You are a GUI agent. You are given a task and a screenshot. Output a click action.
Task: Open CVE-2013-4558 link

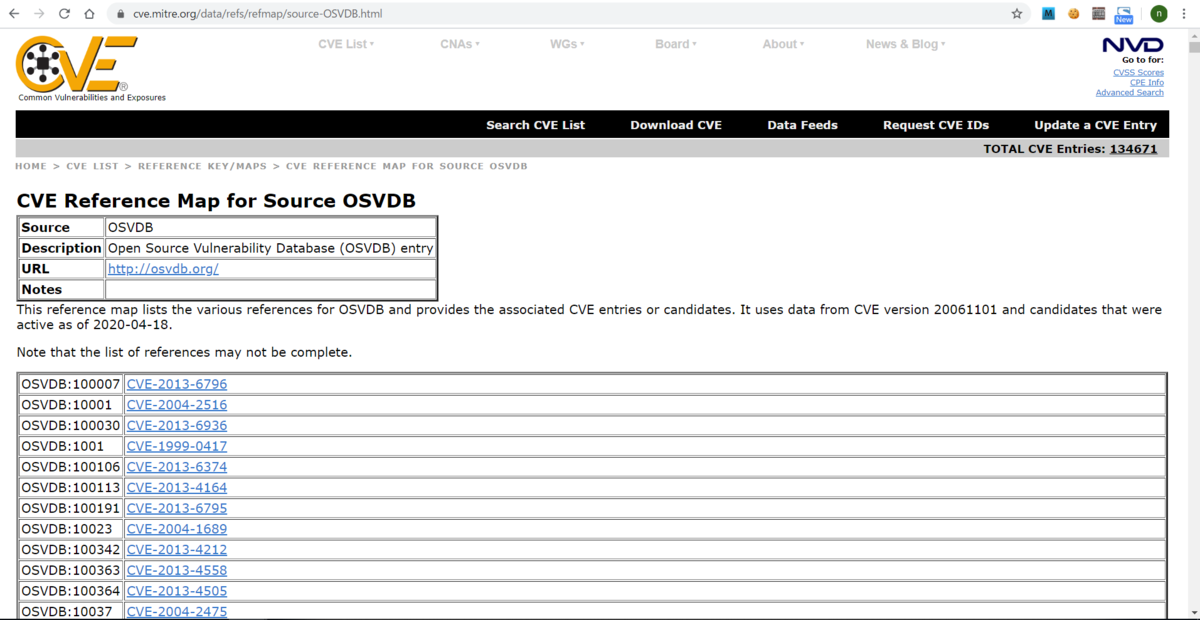[x=177, y=570]
